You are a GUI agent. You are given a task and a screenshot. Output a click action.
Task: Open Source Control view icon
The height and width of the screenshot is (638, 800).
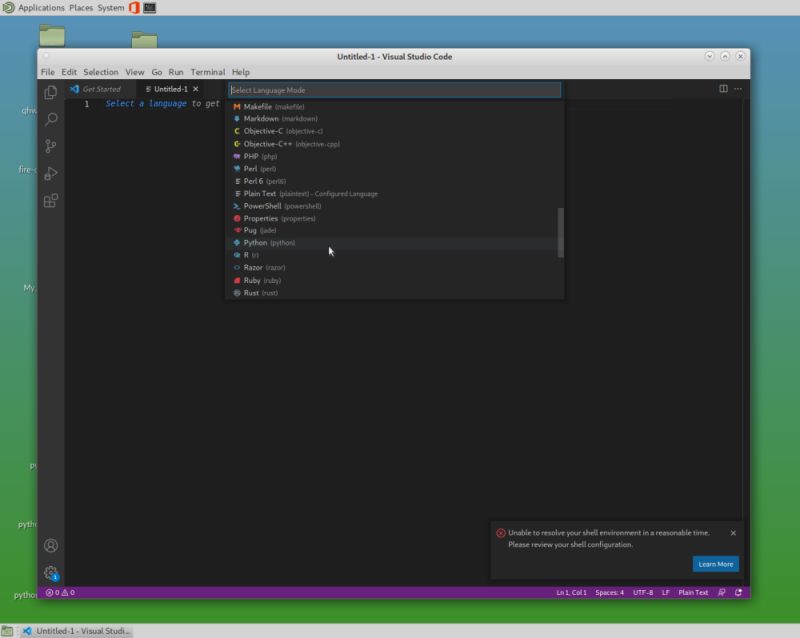[51, 146]
